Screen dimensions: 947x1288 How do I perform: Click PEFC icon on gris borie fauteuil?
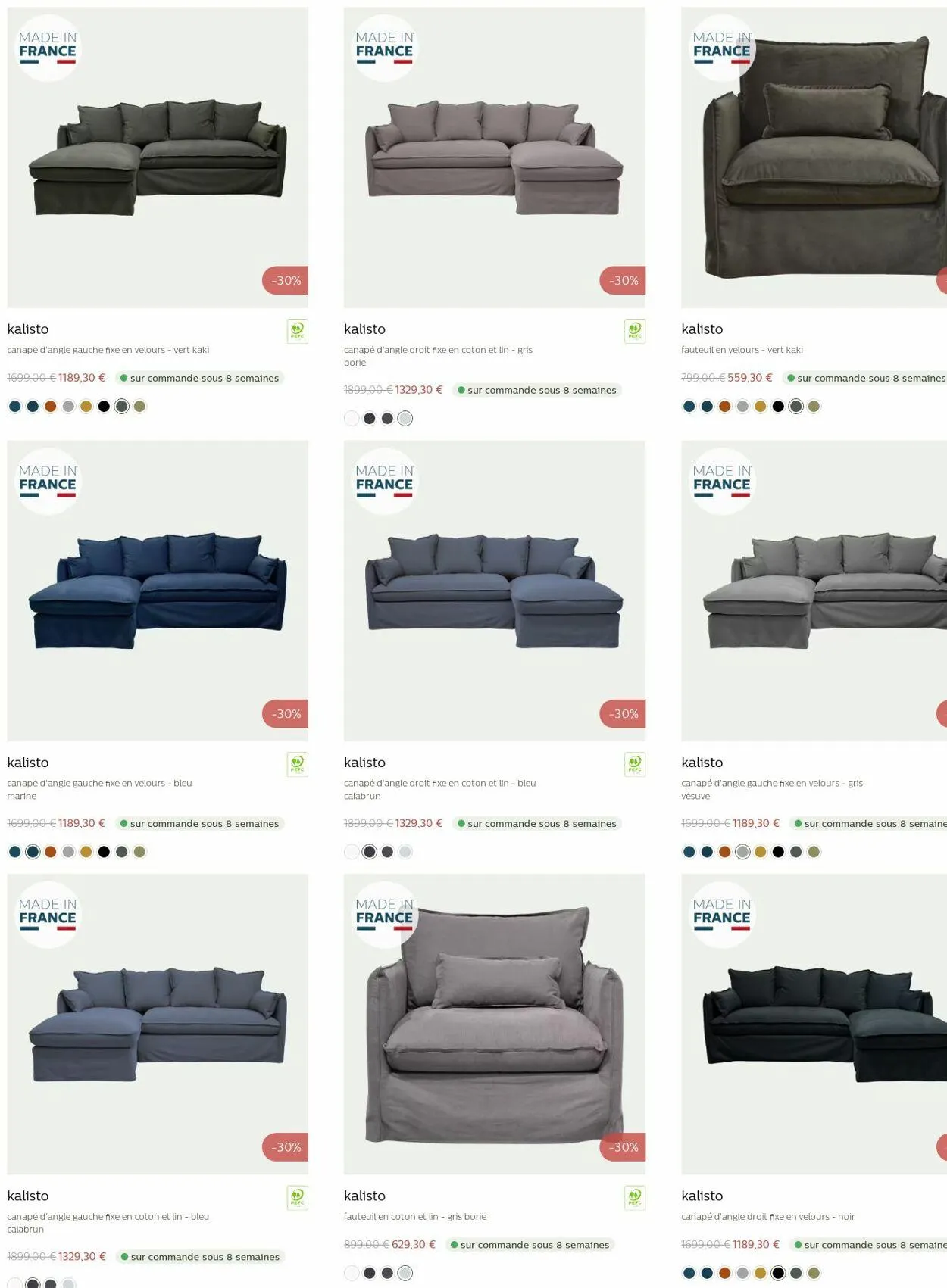point(635,1197)
